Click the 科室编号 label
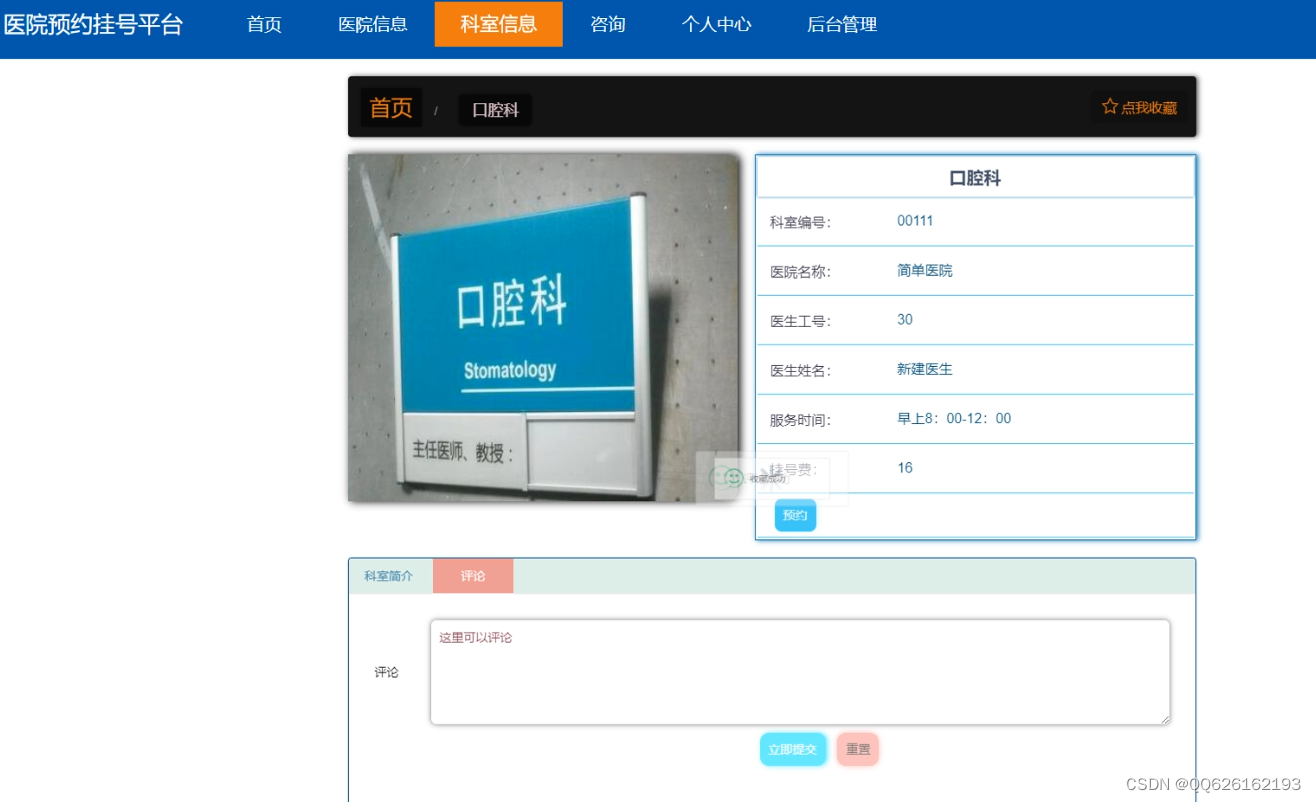 pyautogui.click(x=800, y=222)
